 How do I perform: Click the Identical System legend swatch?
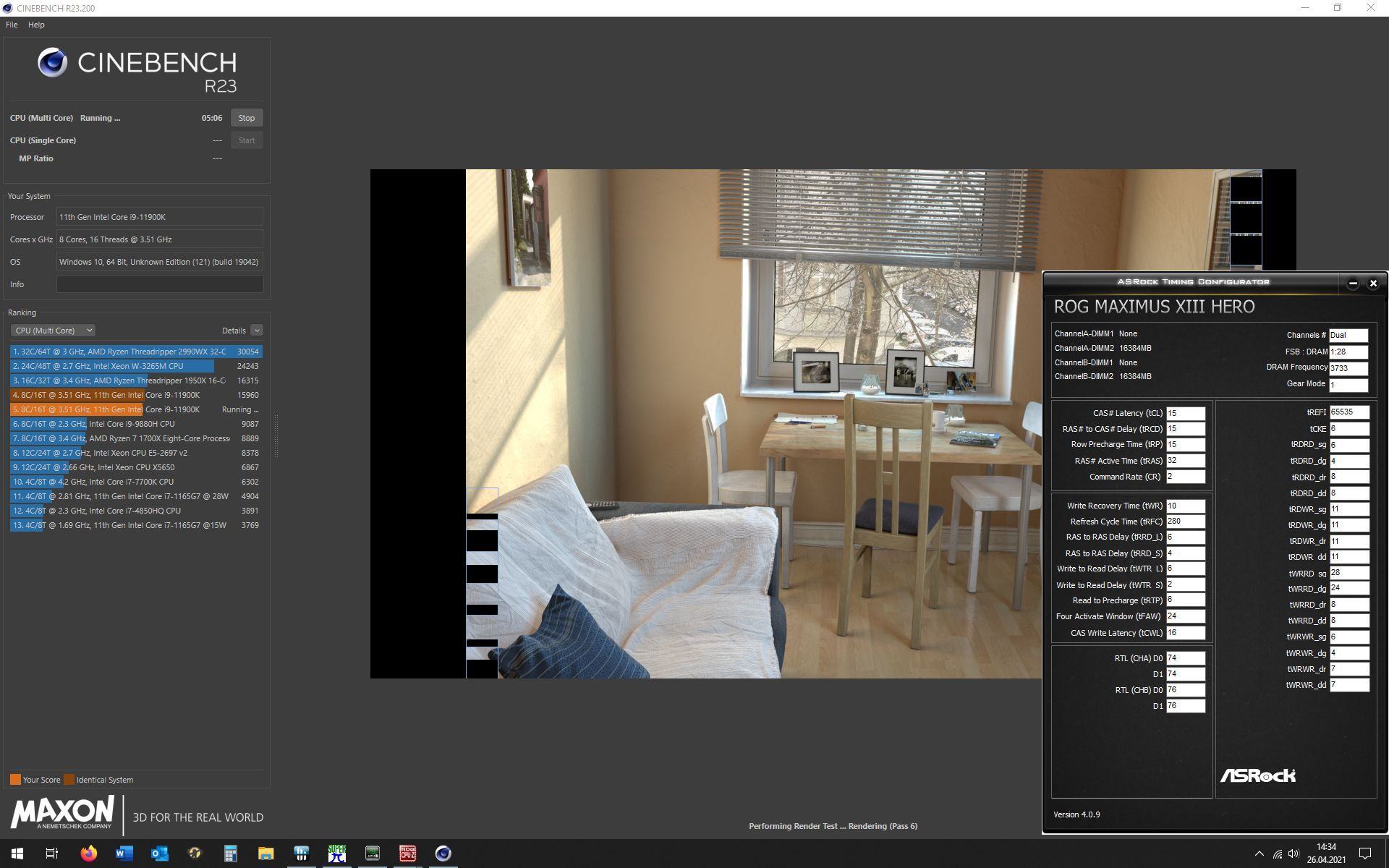click(69, 780)
